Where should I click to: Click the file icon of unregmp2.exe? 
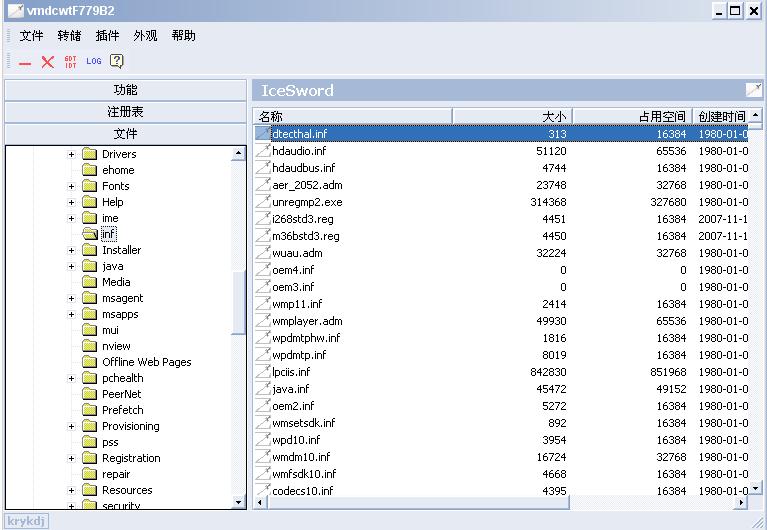(263, 202)
